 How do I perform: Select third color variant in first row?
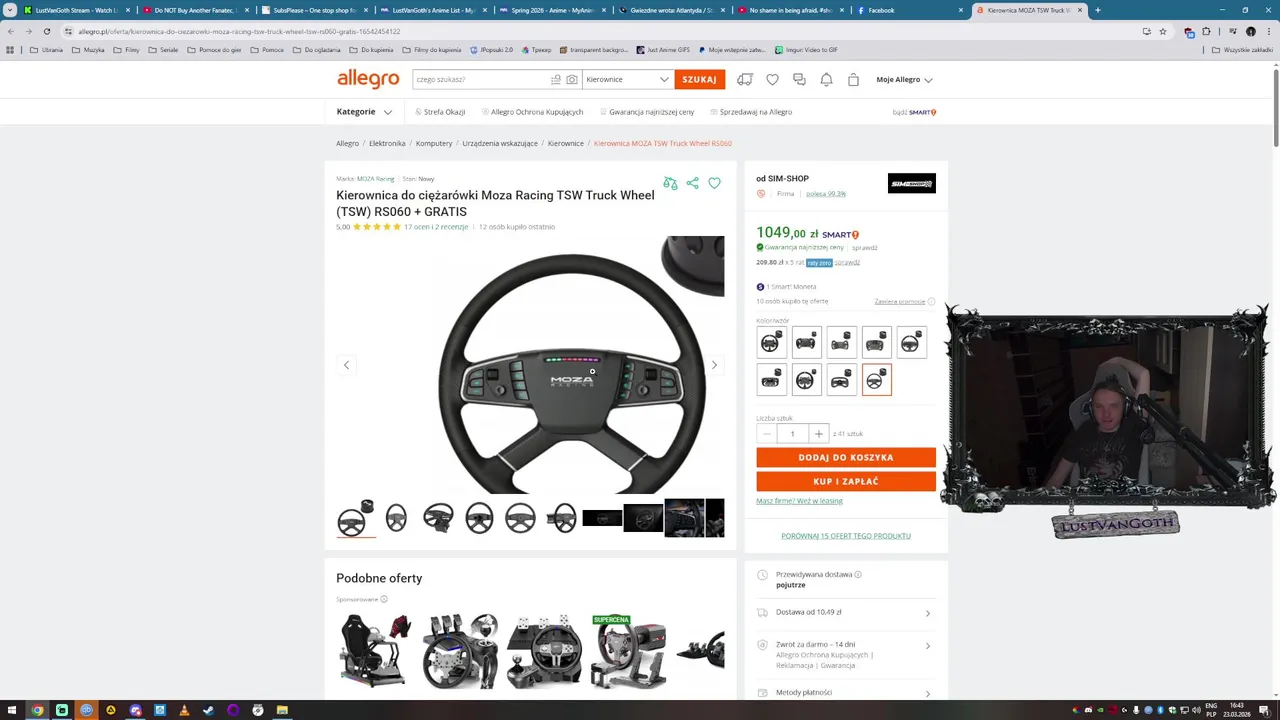click(841, 343)
